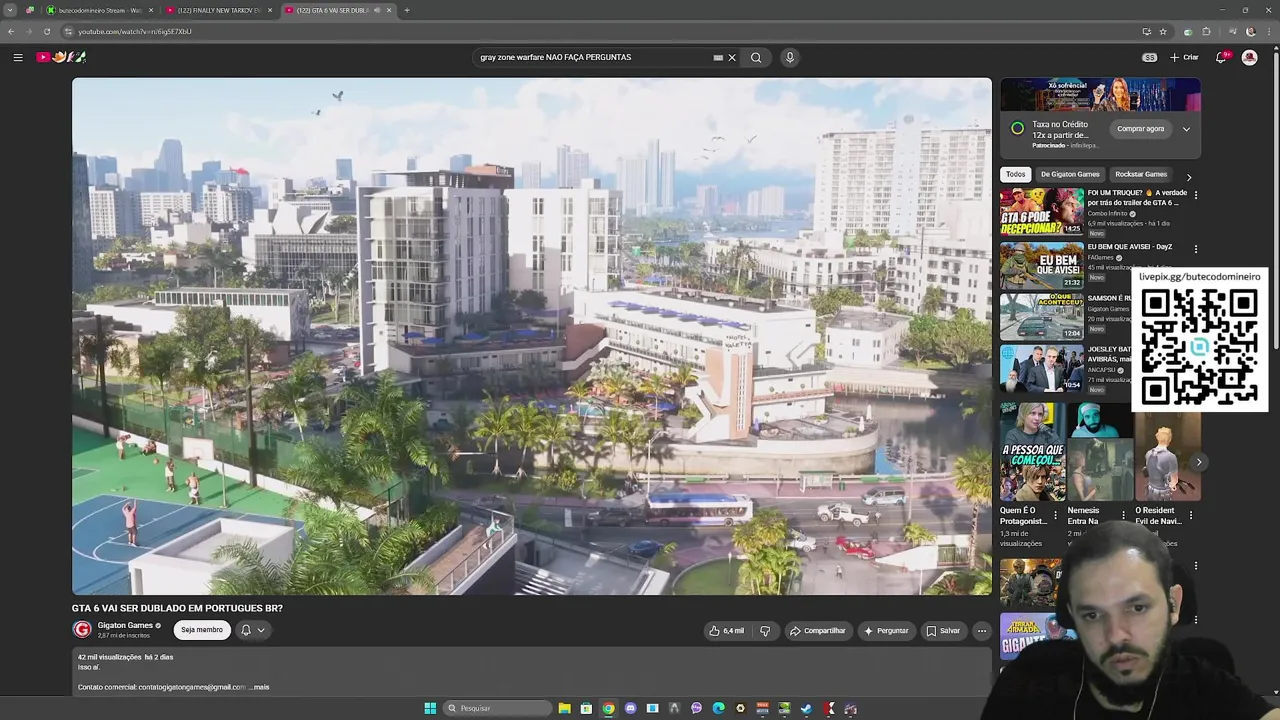1280x720 pixels.
Task: Select the Rockstar Games filter chip
Action: (x=1141, y=174)
